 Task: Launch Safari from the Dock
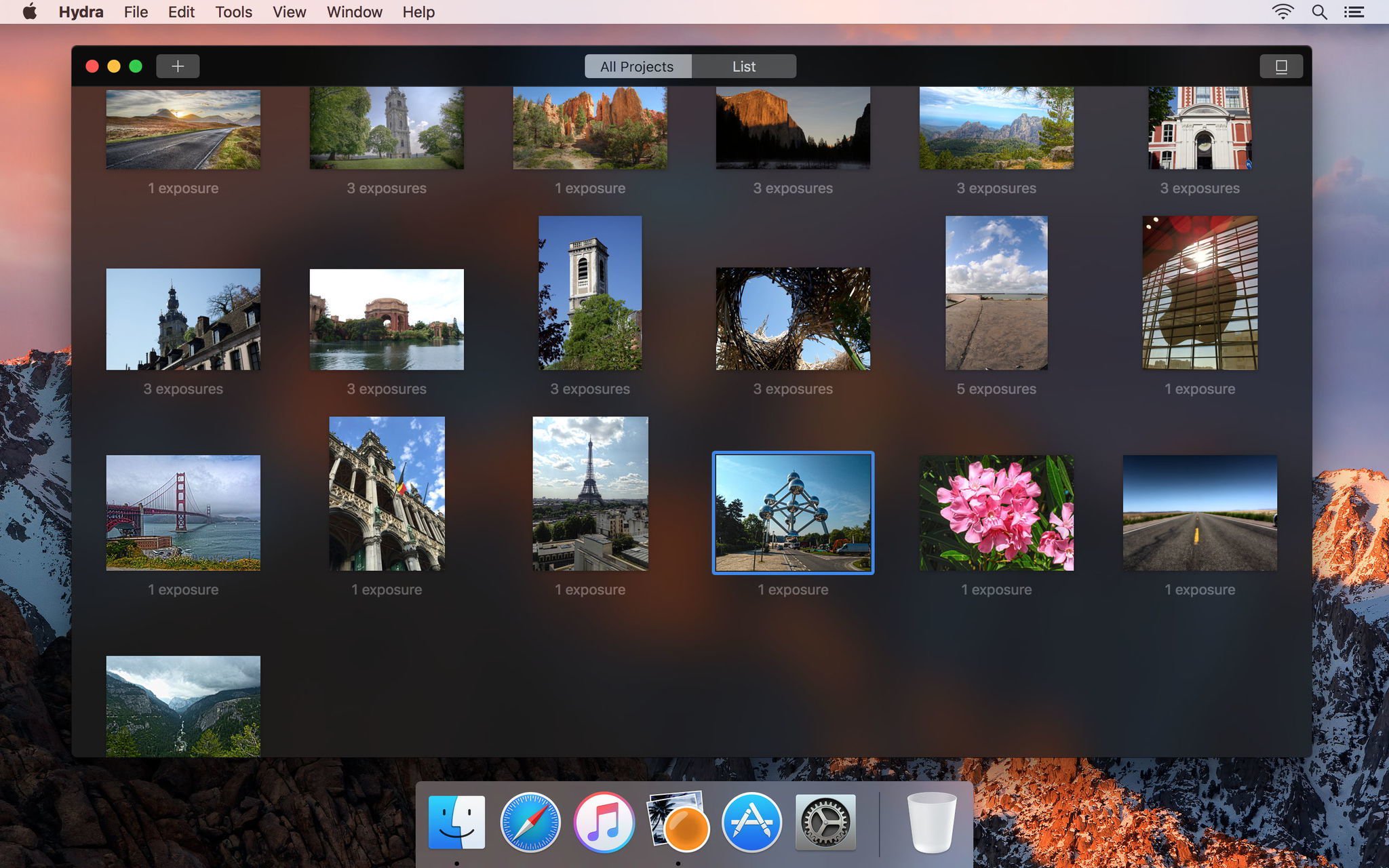[530, 822]
